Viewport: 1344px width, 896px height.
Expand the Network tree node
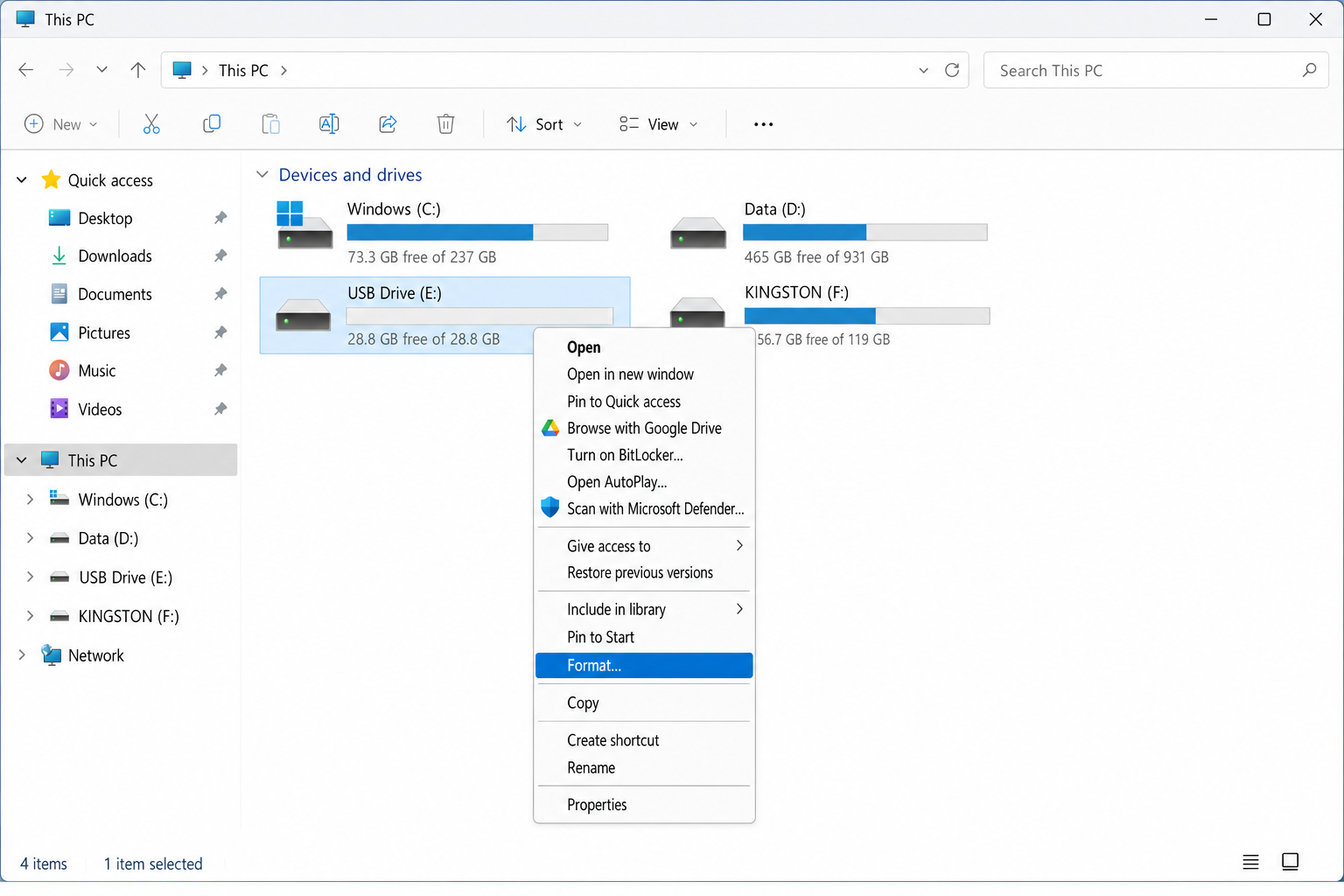[22, 655]
